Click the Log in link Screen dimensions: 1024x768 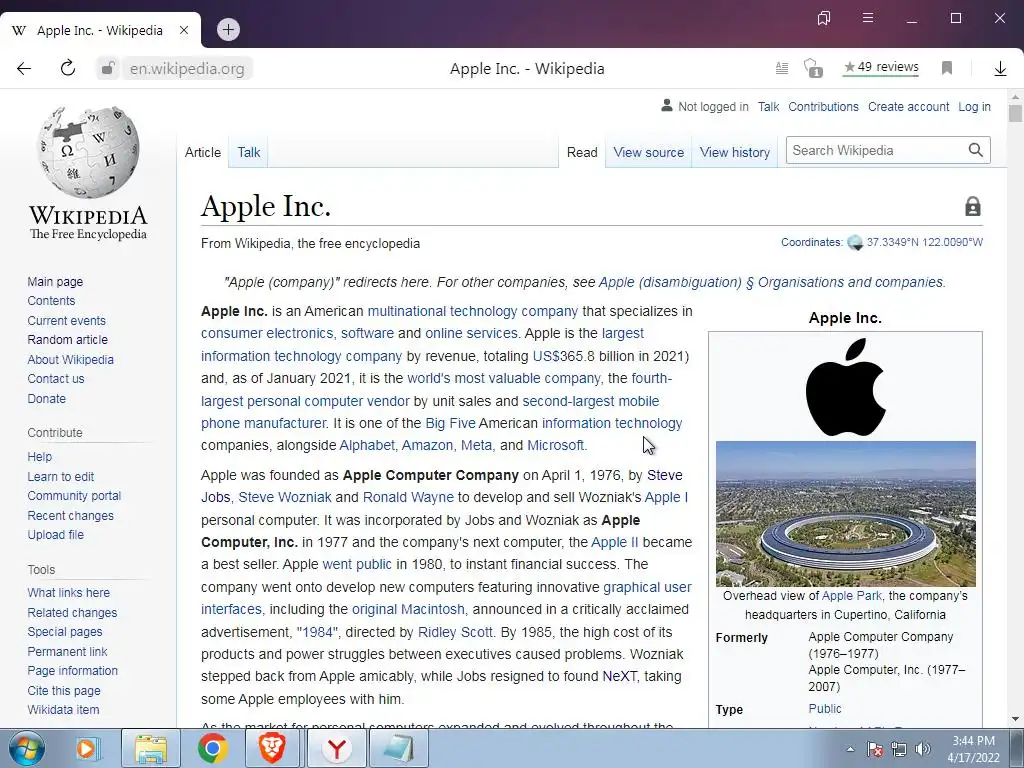tap(974, 106)
